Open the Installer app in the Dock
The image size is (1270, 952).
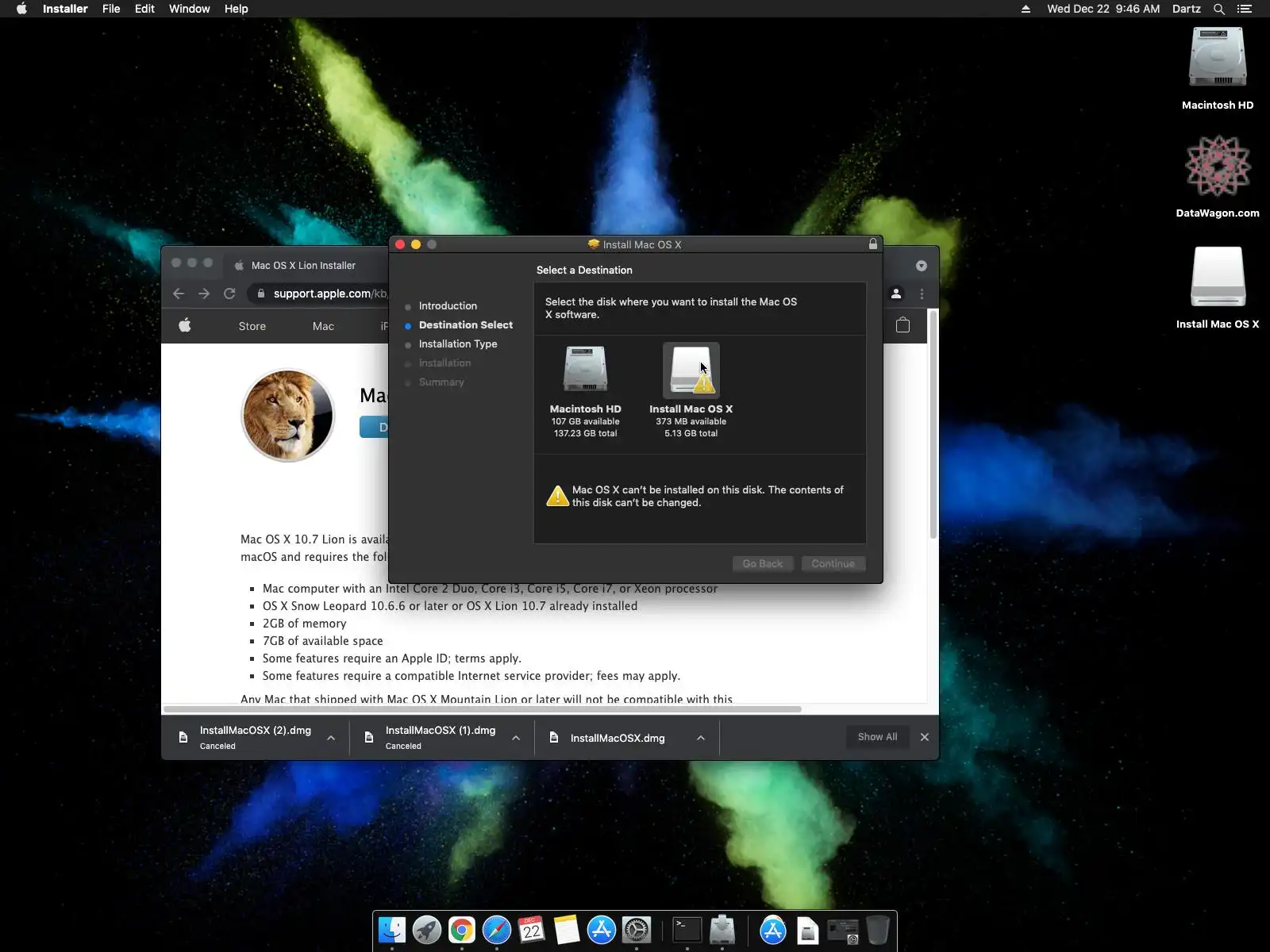coord(722,930)
